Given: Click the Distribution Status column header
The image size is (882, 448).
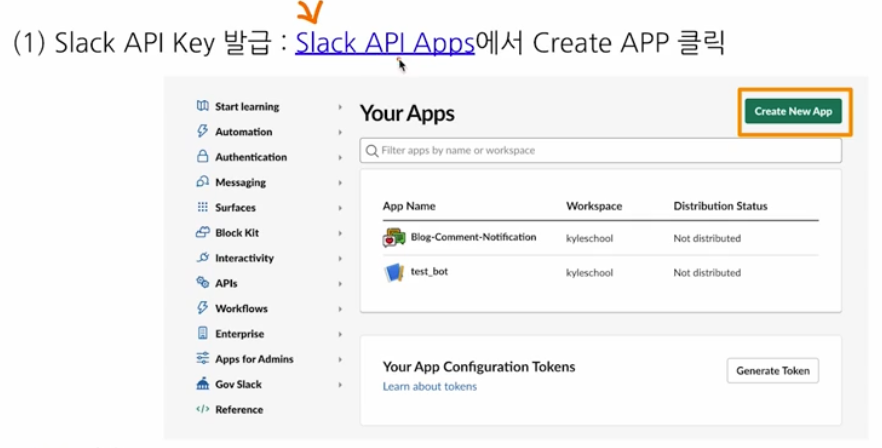Looking at the screenshot, I should (x=721, y=206).
